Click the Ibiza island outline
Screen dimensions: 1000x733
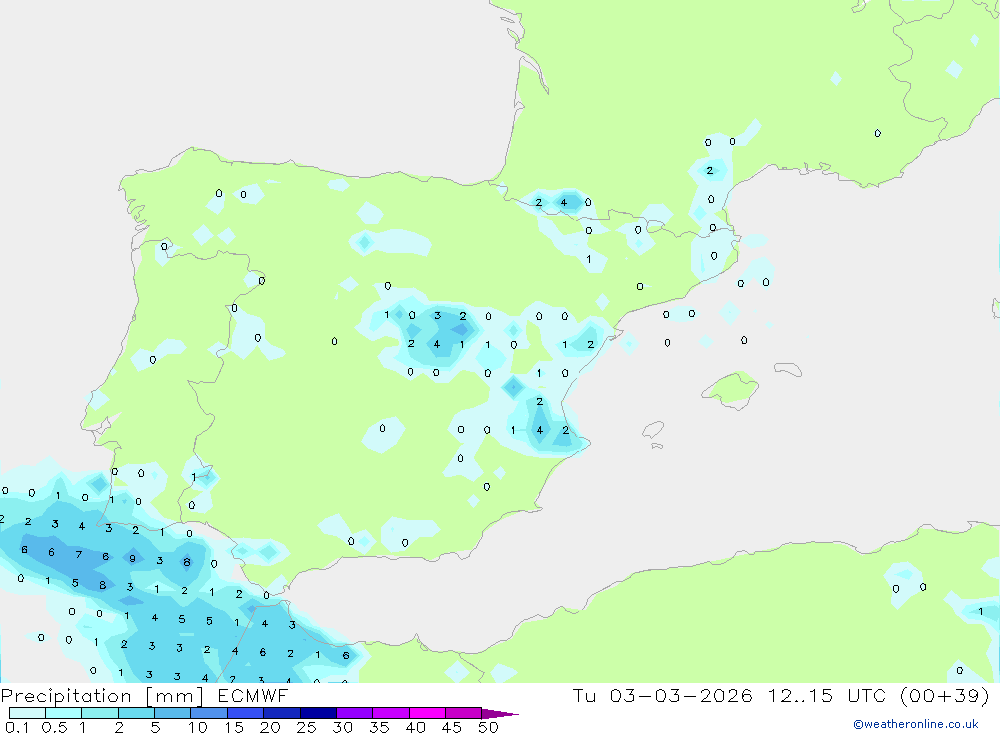(652, 430)
